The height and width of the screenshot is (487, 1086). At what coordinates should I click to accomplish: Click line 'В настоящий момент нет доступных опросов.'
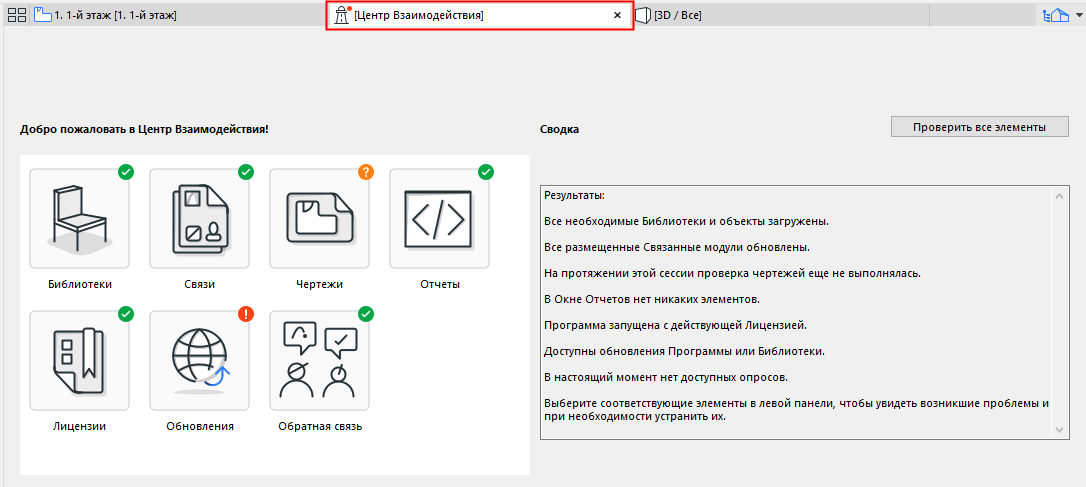pos(667,376)
